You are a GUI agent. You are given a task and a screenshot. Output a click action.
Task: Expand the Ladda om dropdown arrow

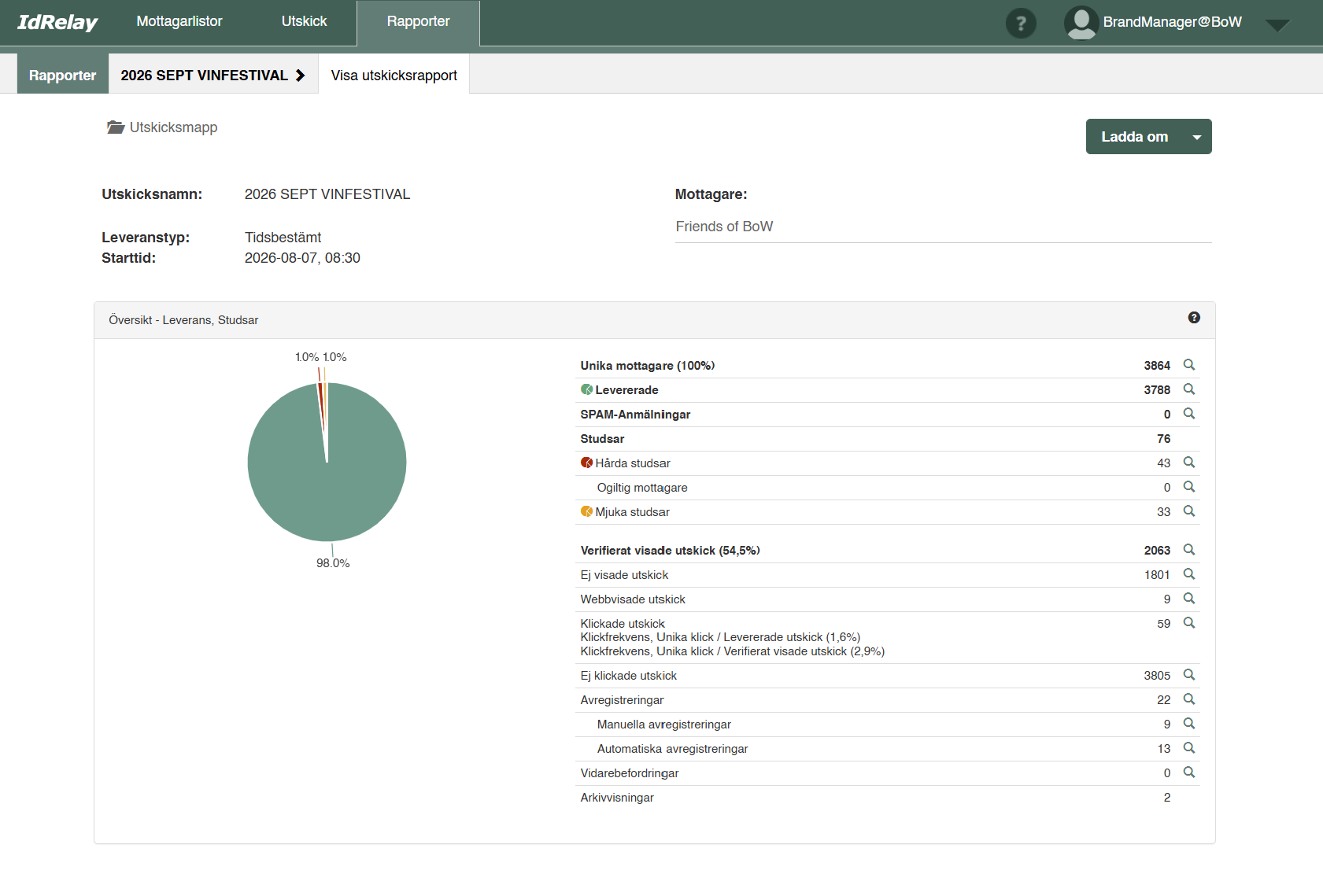[x=1197, y=137]
